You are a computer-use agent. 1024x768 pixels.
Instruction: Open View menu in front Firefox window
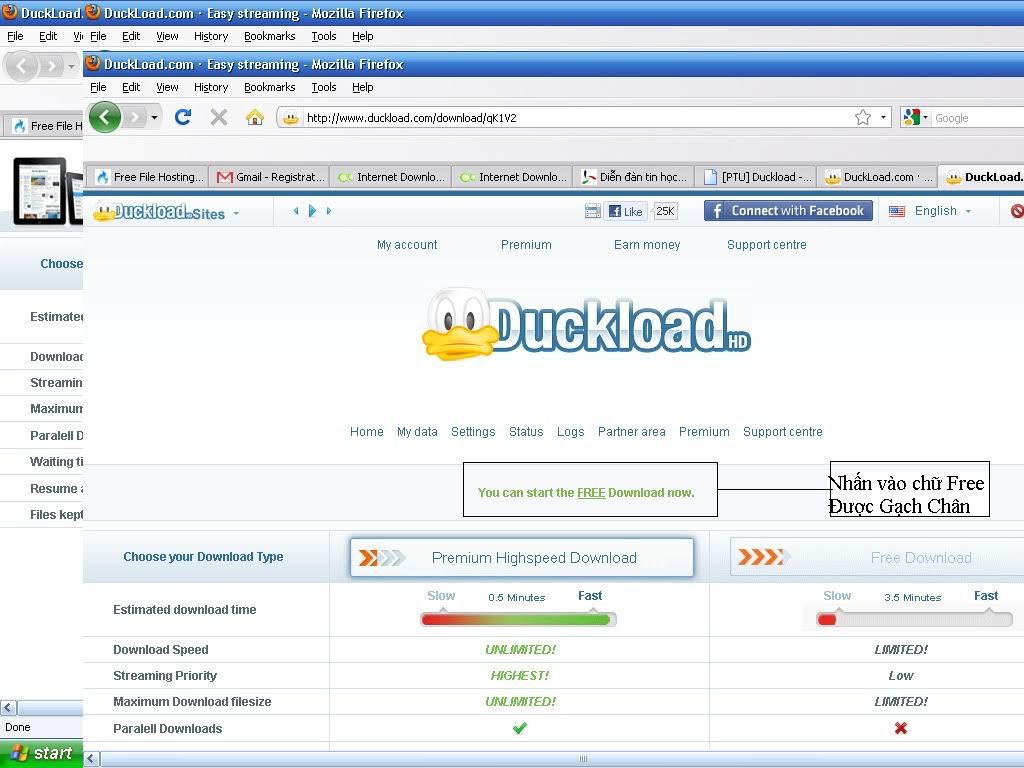tap(167, 87)
